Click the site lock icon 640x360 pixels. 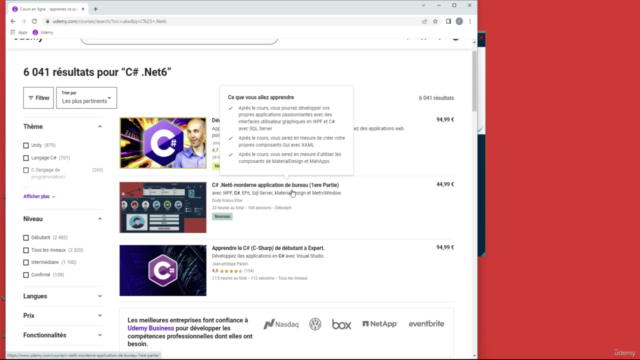(x=47, y=21)
